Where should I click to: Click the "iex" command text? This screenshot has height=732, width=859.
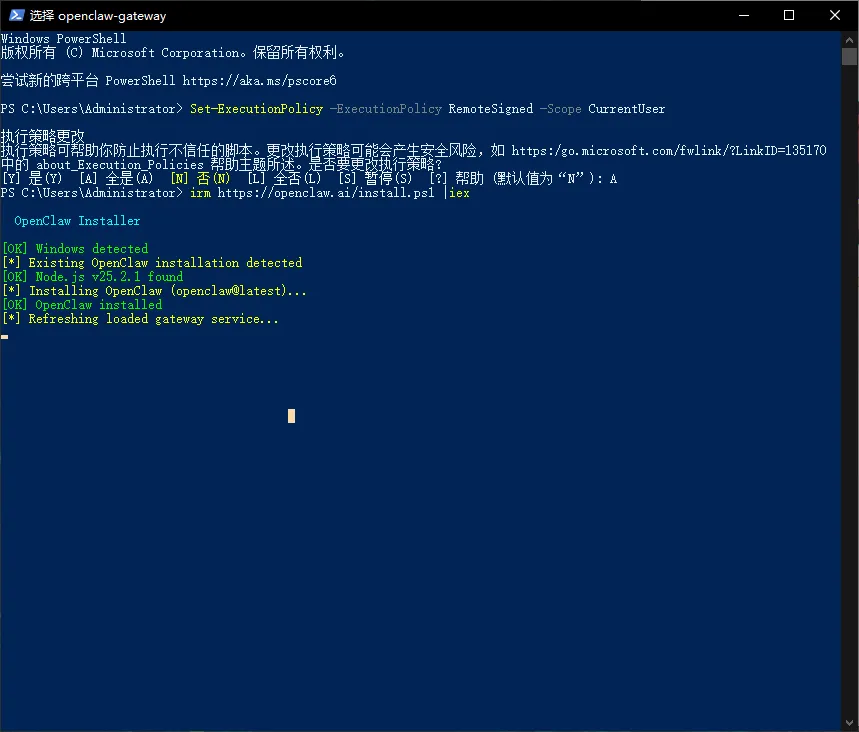coord(459,193)
